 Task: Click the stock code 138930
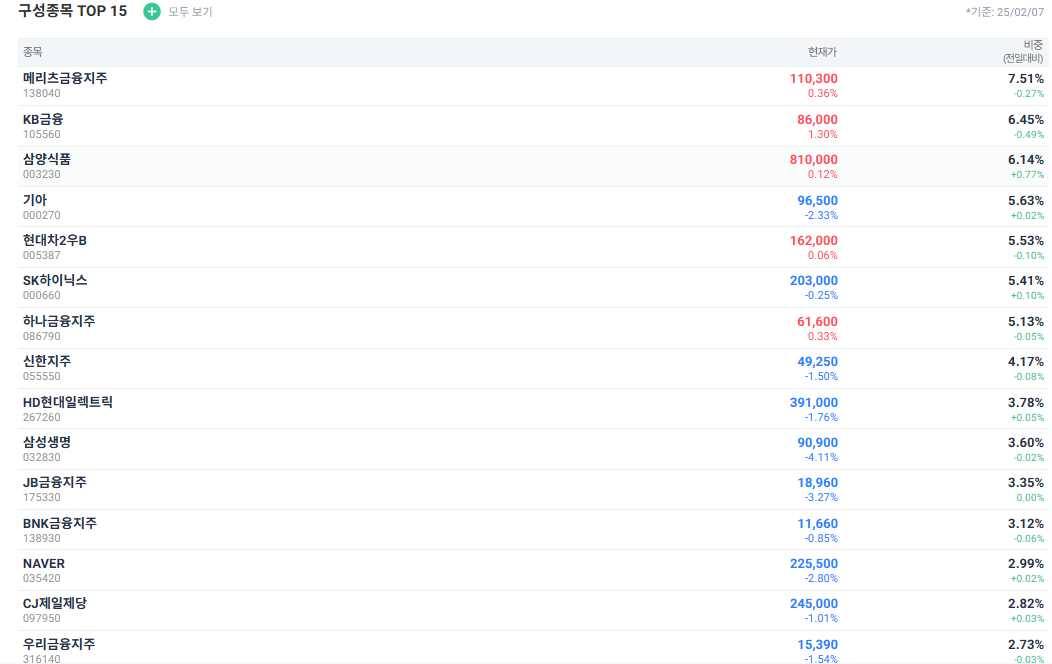(x=42, y=539)
